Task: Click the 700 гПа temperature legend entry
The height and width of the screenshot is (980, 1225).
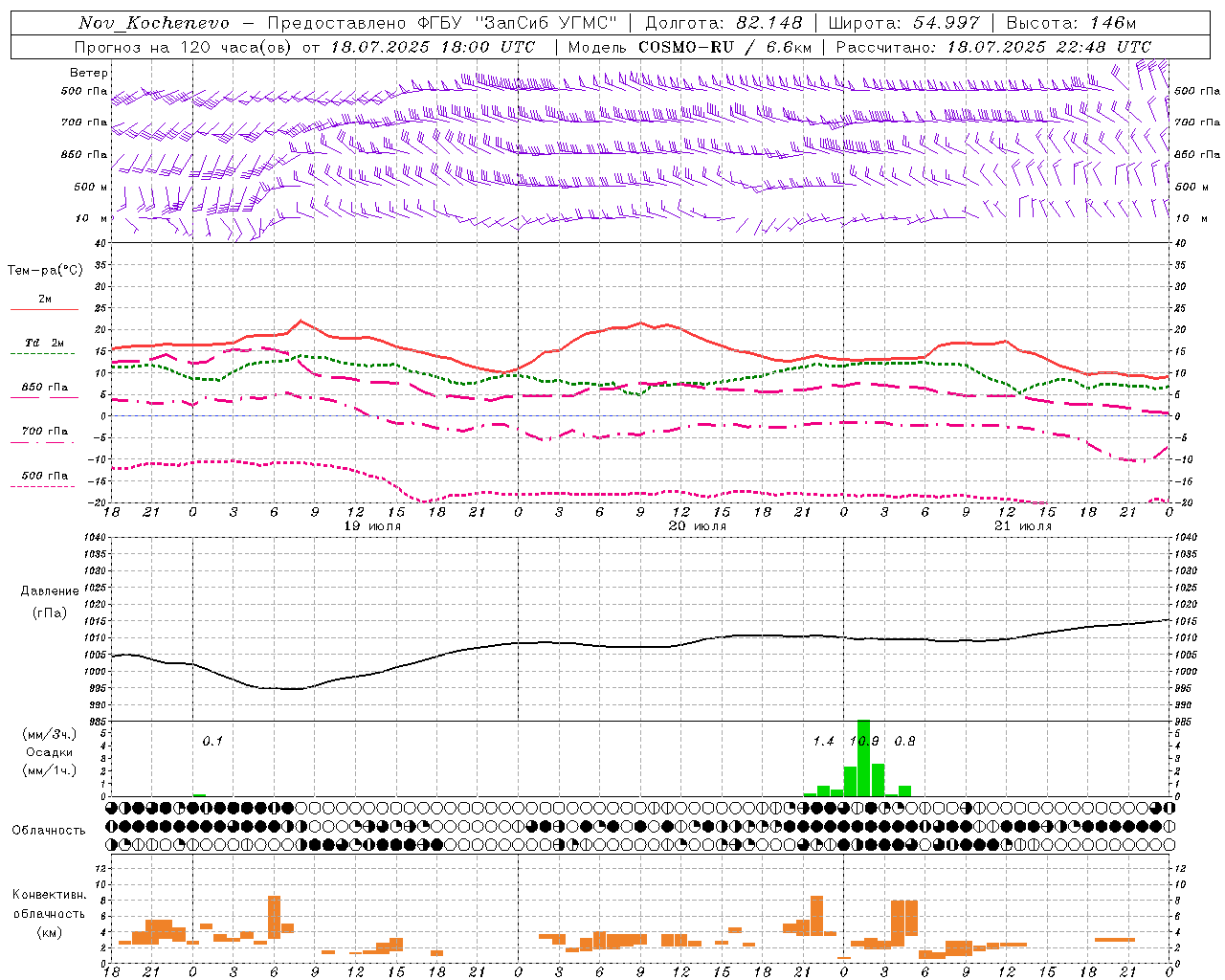Action: pyautogui.click(x=44, y=432)
